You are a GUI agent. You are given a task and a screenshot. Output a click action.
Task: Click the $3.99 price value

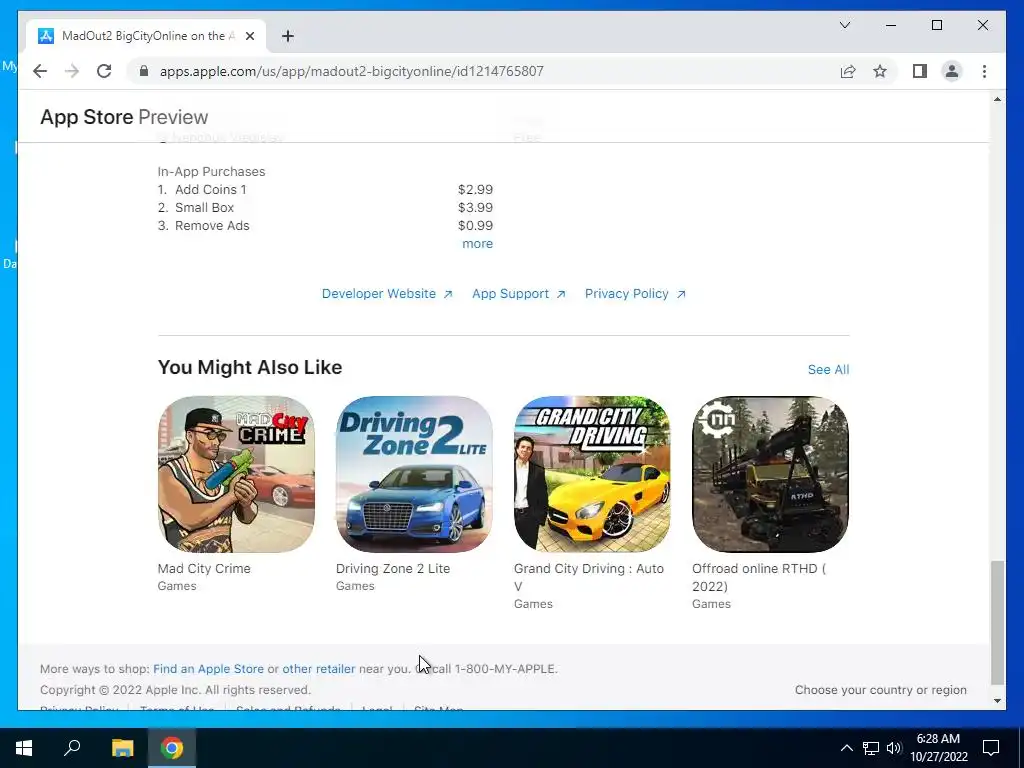click(475, 208)
